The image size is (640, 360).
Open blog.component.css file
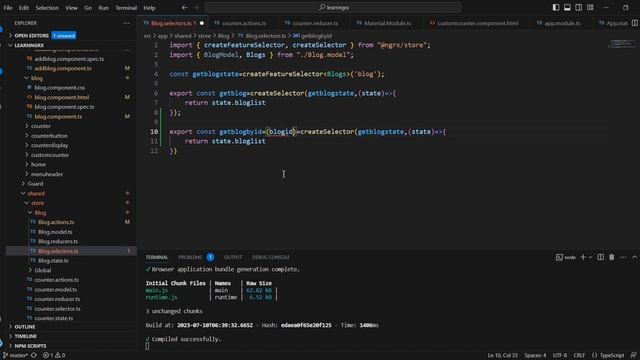click(60, 88)
